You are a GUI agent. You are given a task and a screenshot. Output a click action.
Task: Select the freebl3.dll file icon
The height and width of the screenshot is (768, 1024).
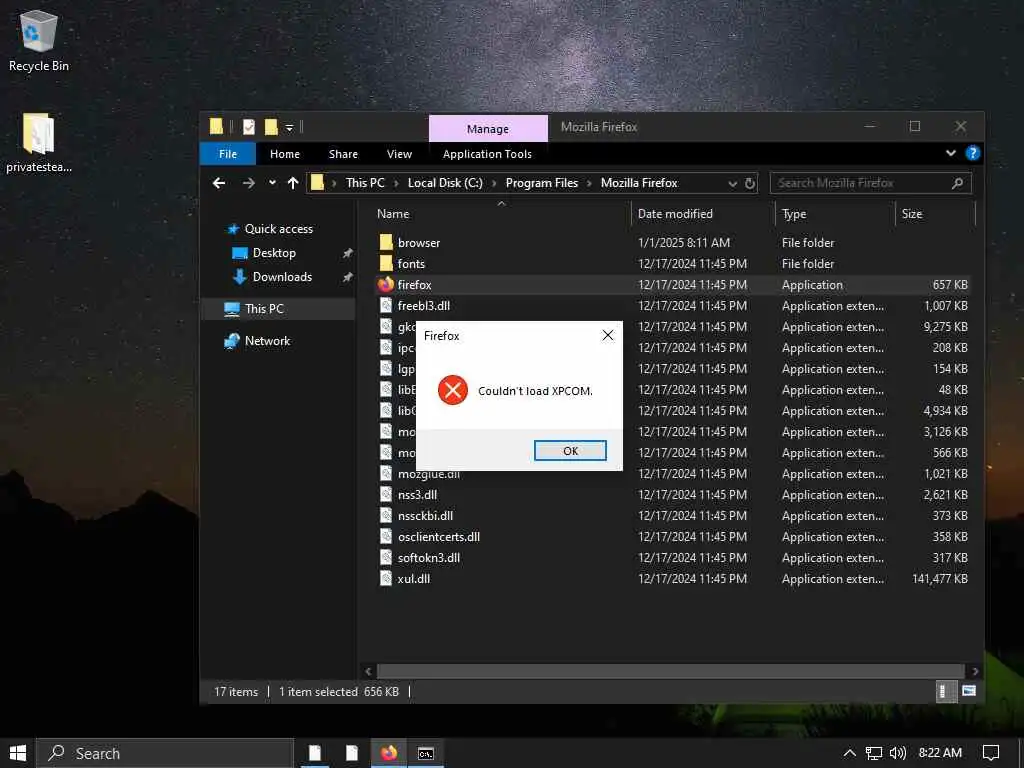coord(386,305)
